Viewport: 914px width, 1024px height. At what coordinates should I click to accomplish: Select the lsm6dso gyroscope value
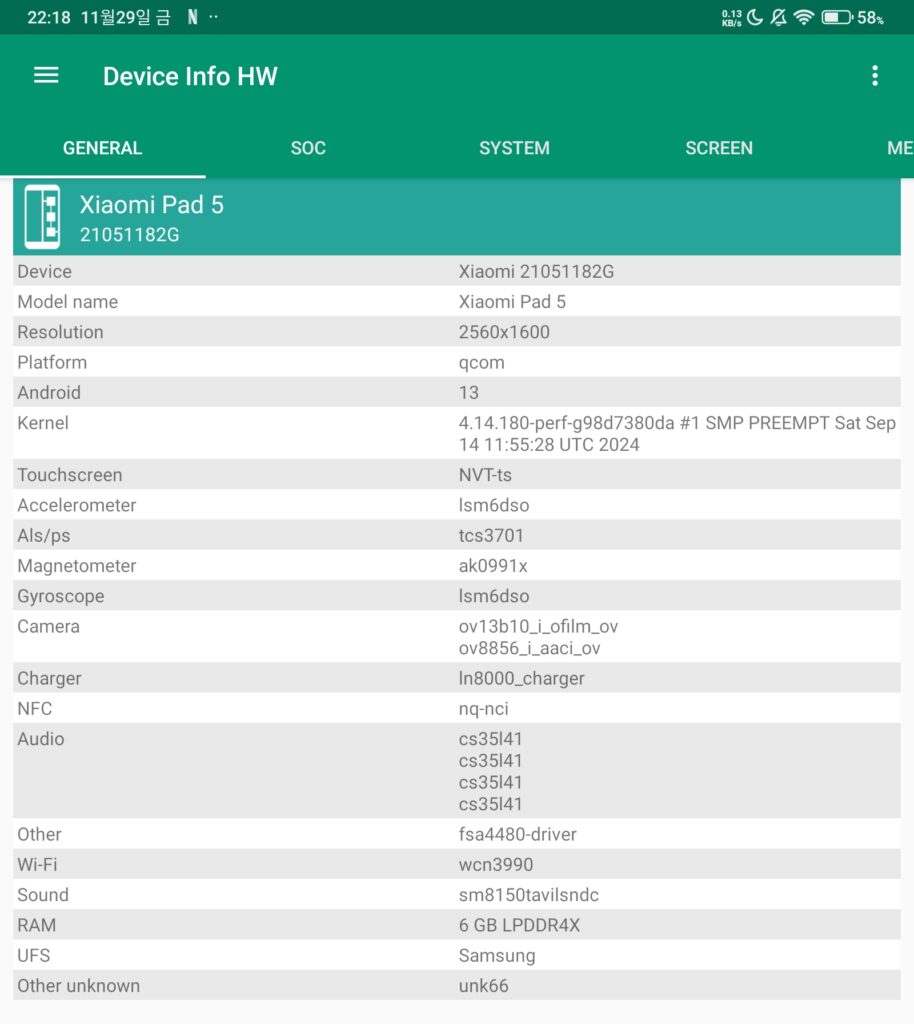pos(494,596)
